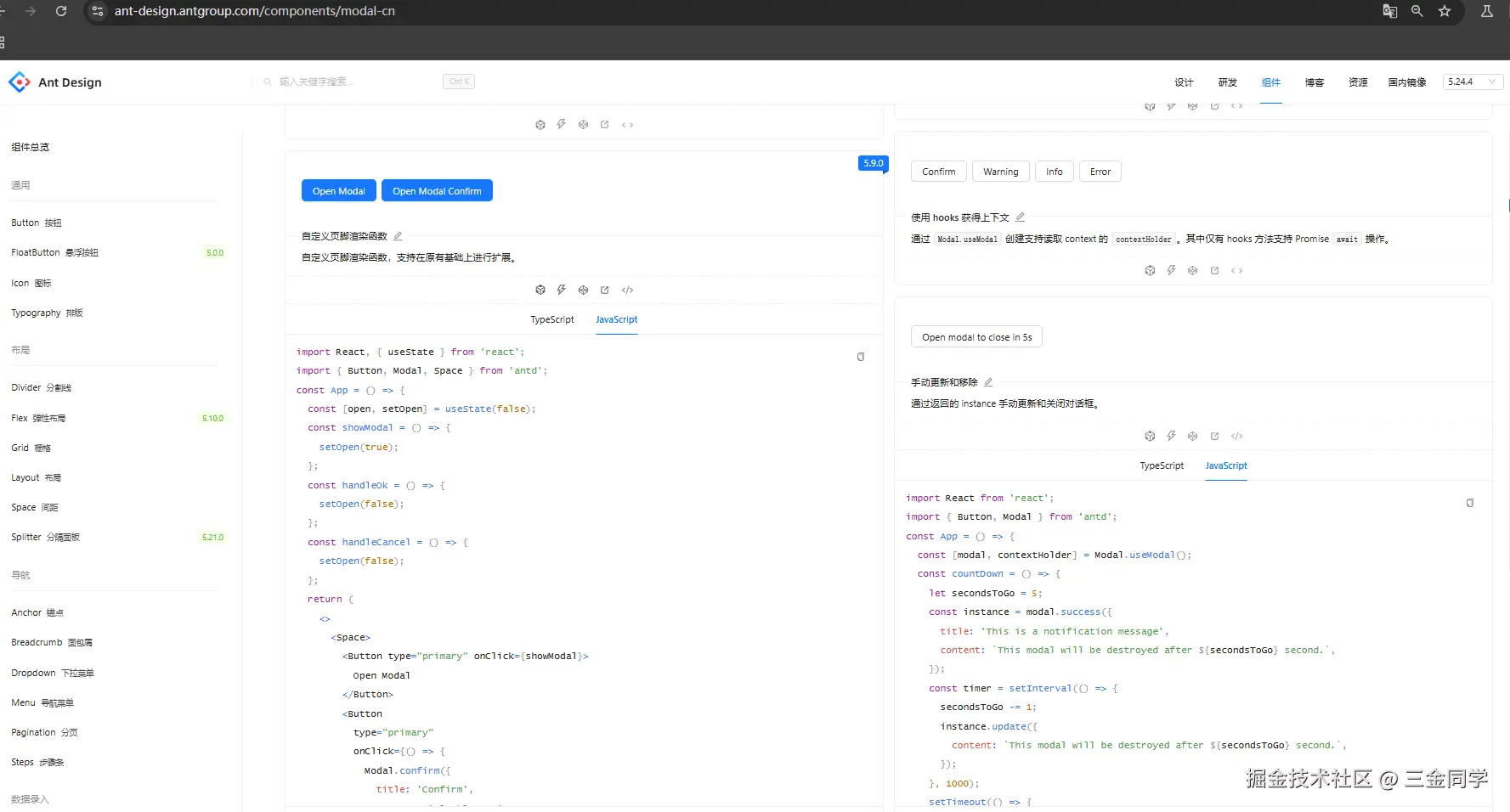Screen dimensions: 1510x812
Task: Open manual update demo in StackBlitz
Action: 1171,436
